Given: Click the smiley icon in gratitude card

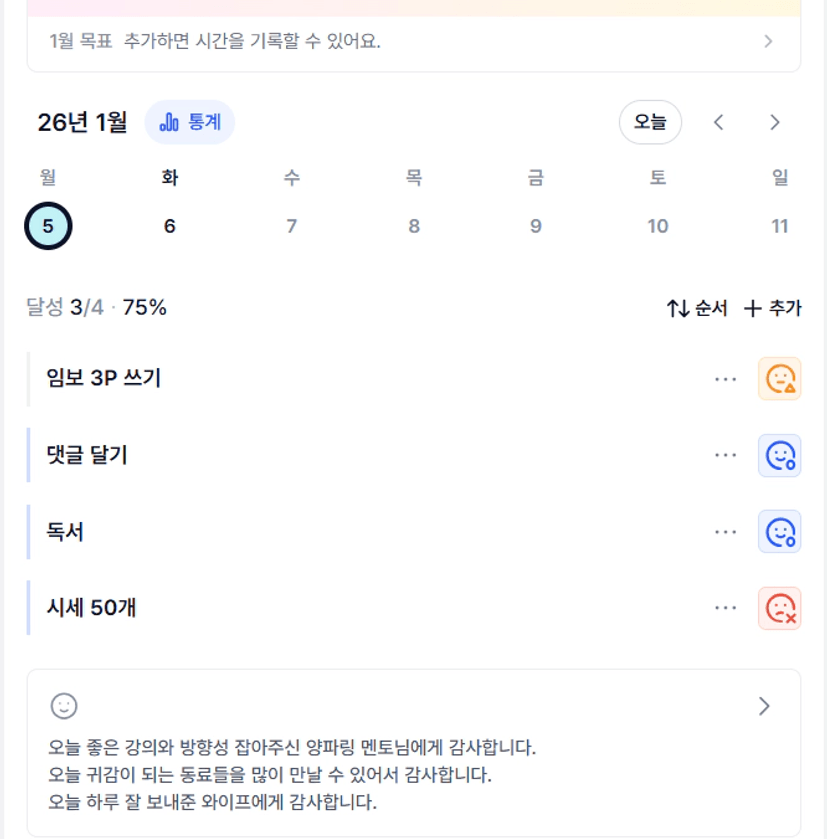Looking at the screenshot, I should 64,706.
